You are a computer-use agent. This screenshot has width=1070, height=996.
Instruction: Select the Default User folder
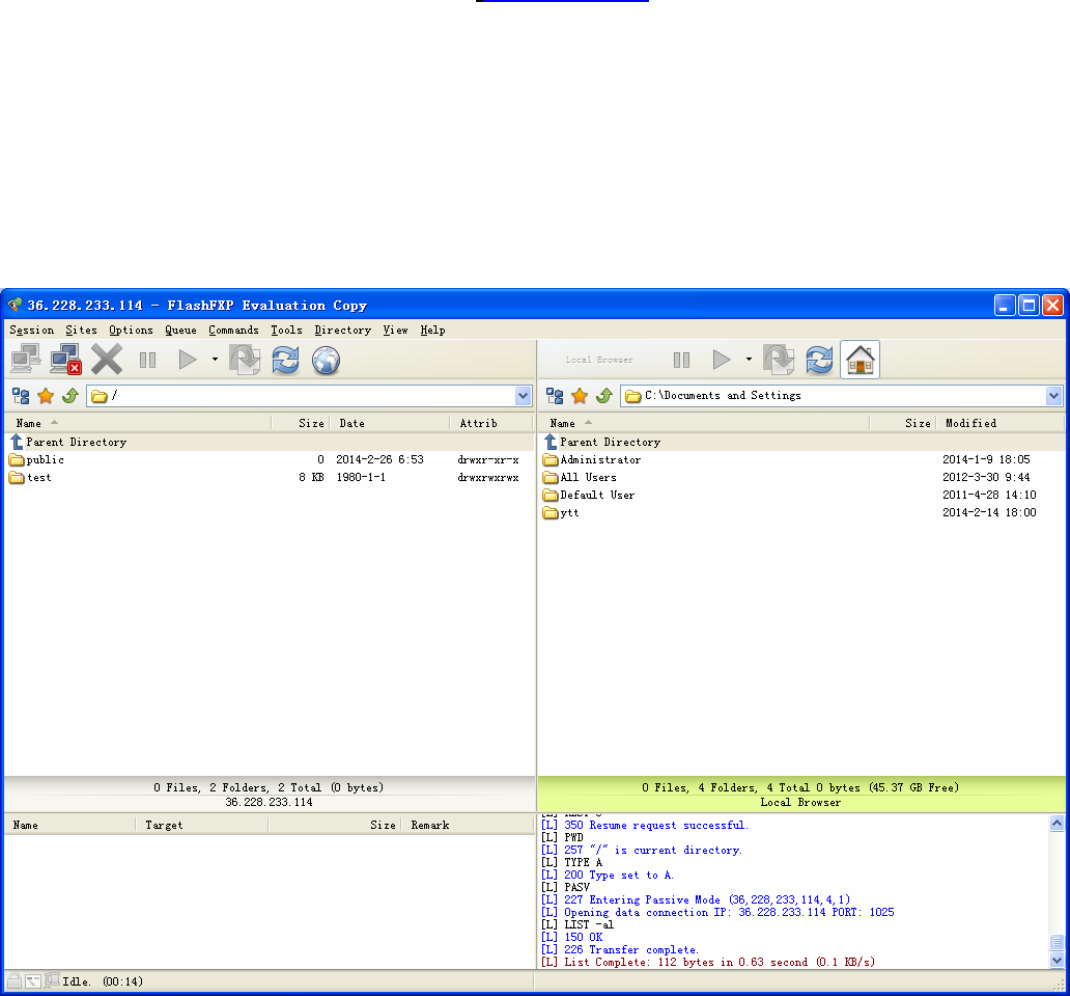(801, 495)
